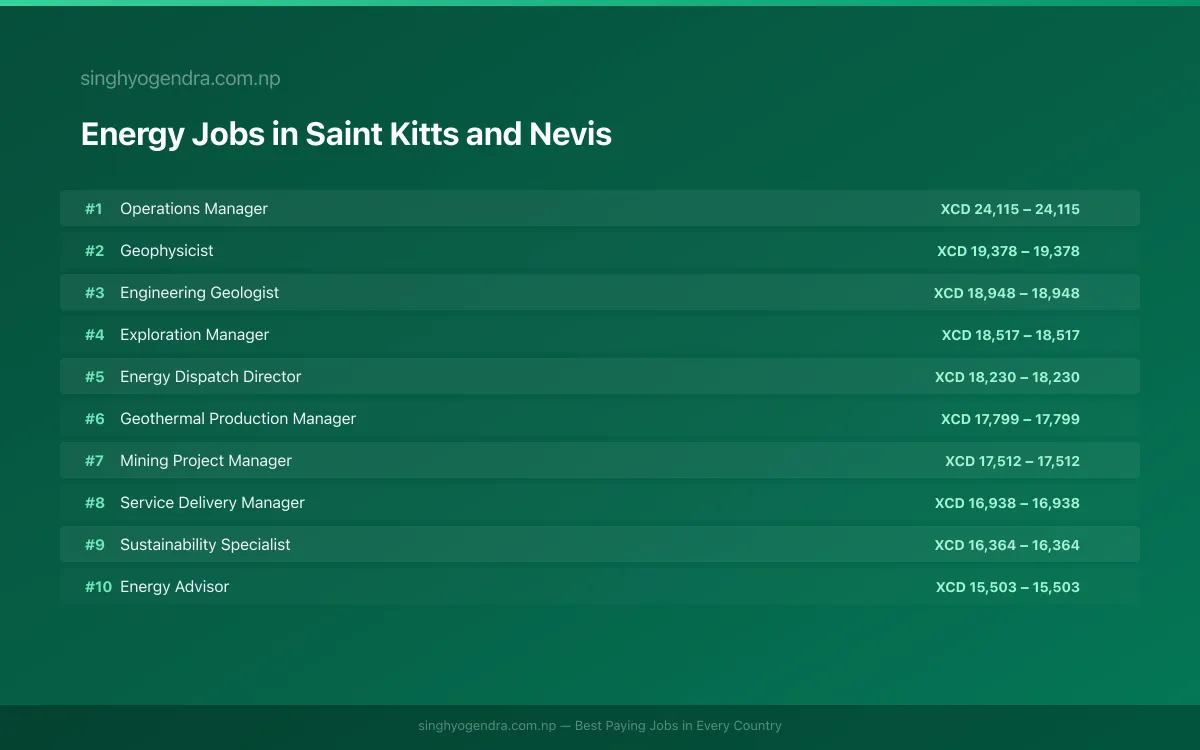Click the singhyogendra.com.np header text
The image size is (1200, 750).
coord(180,79)
